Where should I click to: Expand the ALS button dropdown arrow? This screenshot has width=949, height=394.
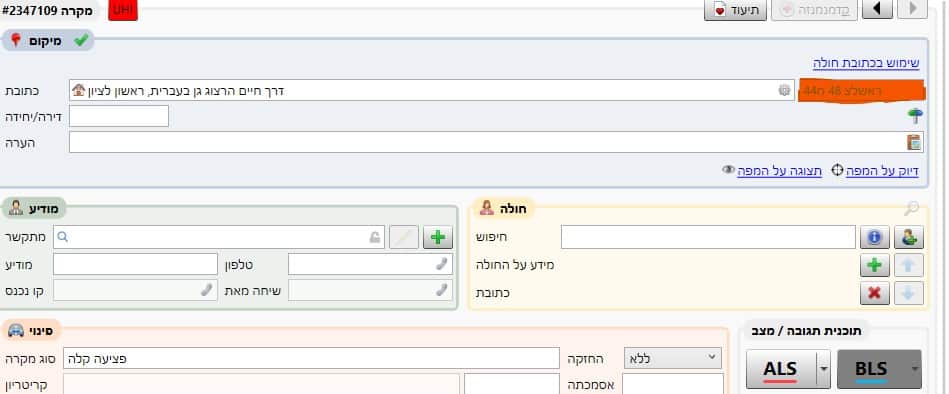point(823,369)
